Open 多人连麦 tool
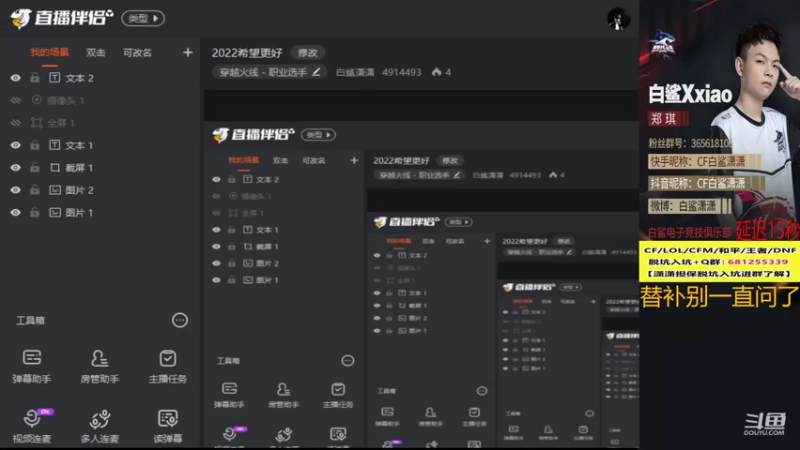 coord(99,426)
